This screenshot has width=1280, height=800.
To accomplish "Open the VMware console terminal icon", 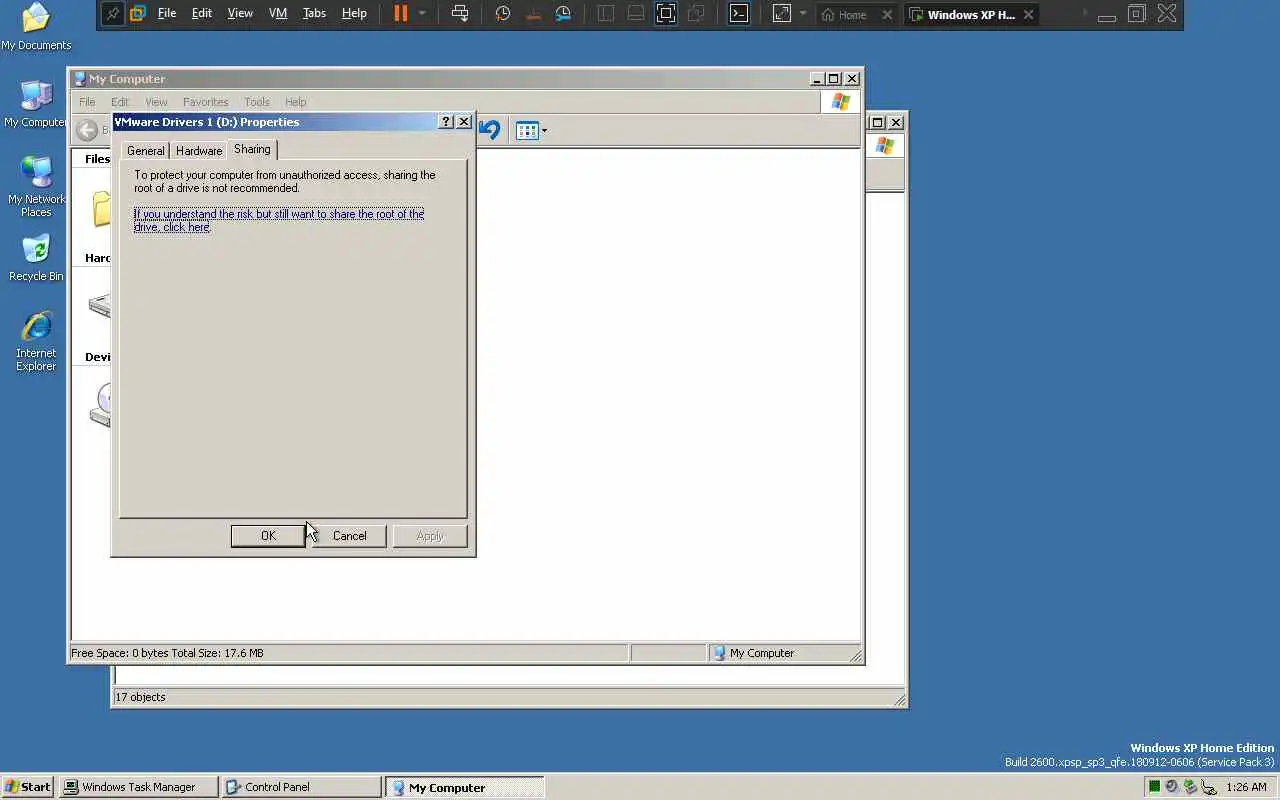I will coord(739,14).
